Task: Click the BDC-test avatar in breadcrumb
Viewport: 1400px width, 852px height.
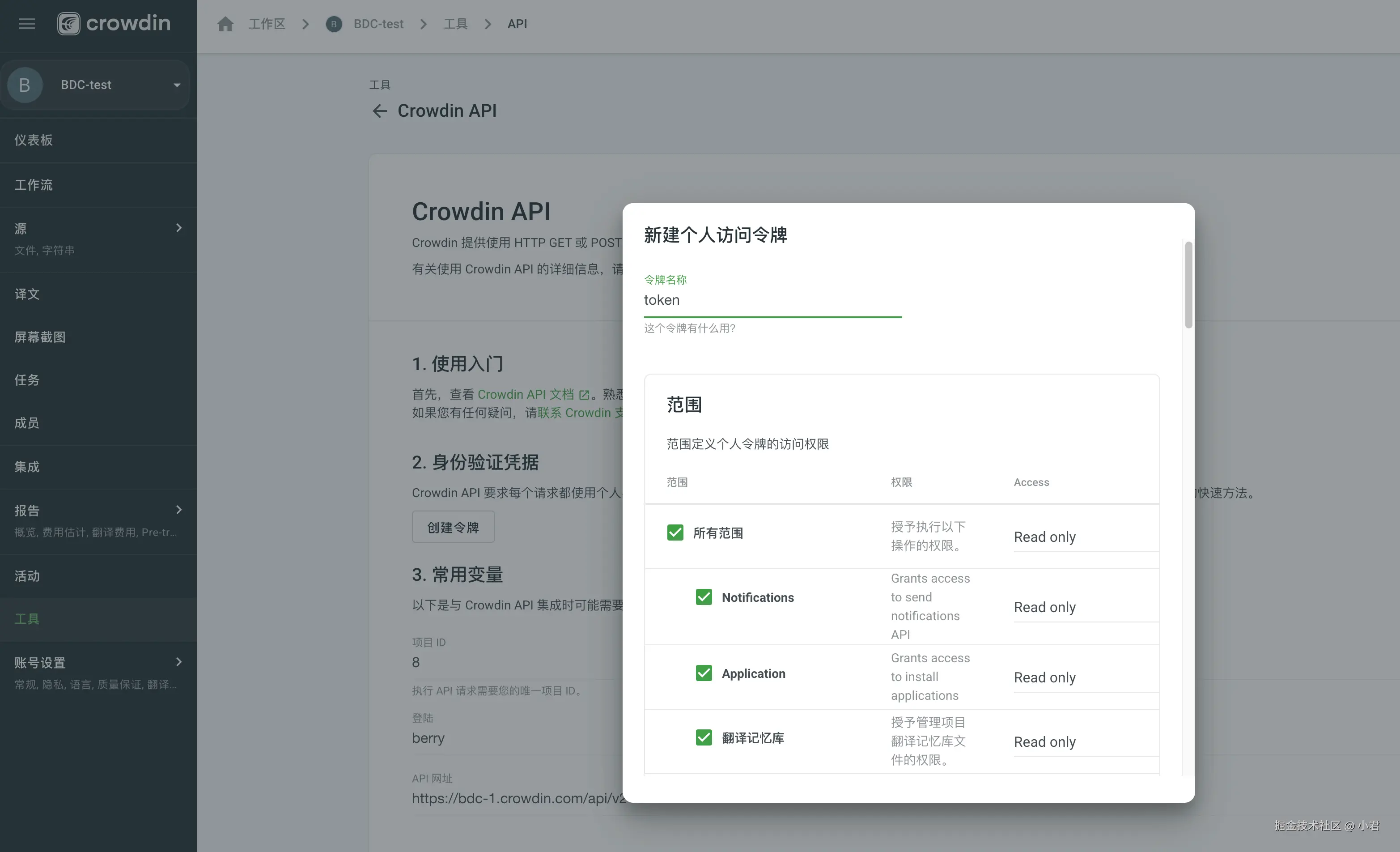Action: pyautogui.click(x=334, y=24)
